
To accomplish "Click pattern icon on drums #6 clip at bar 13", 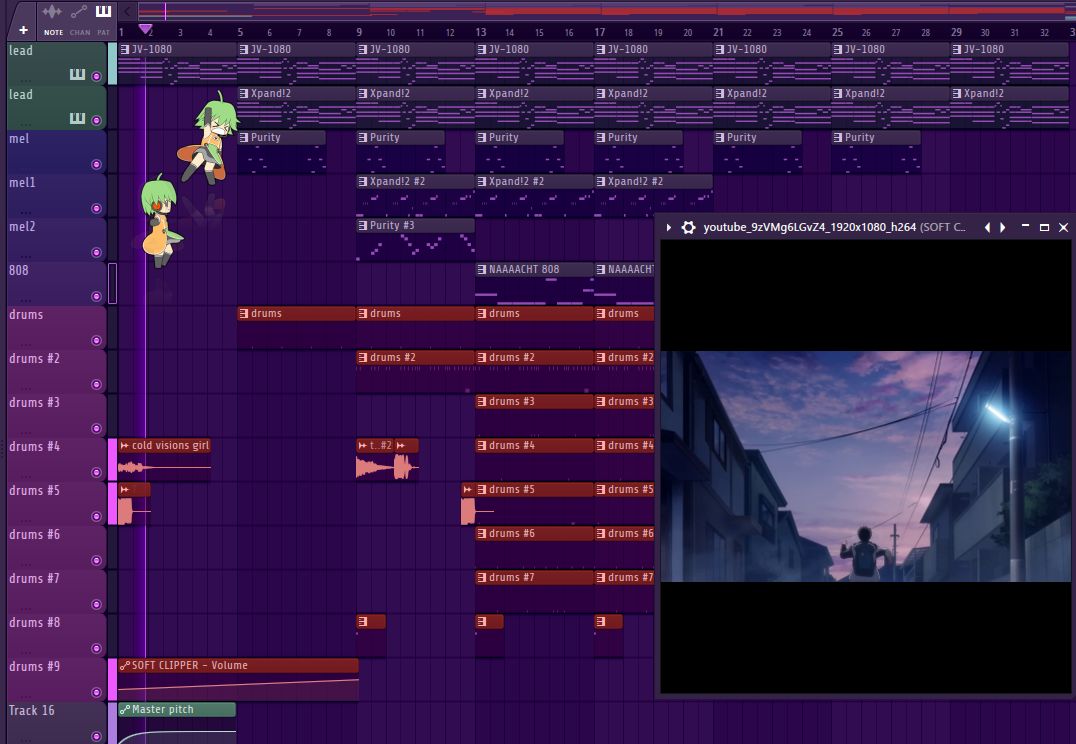I will [482, 533].
